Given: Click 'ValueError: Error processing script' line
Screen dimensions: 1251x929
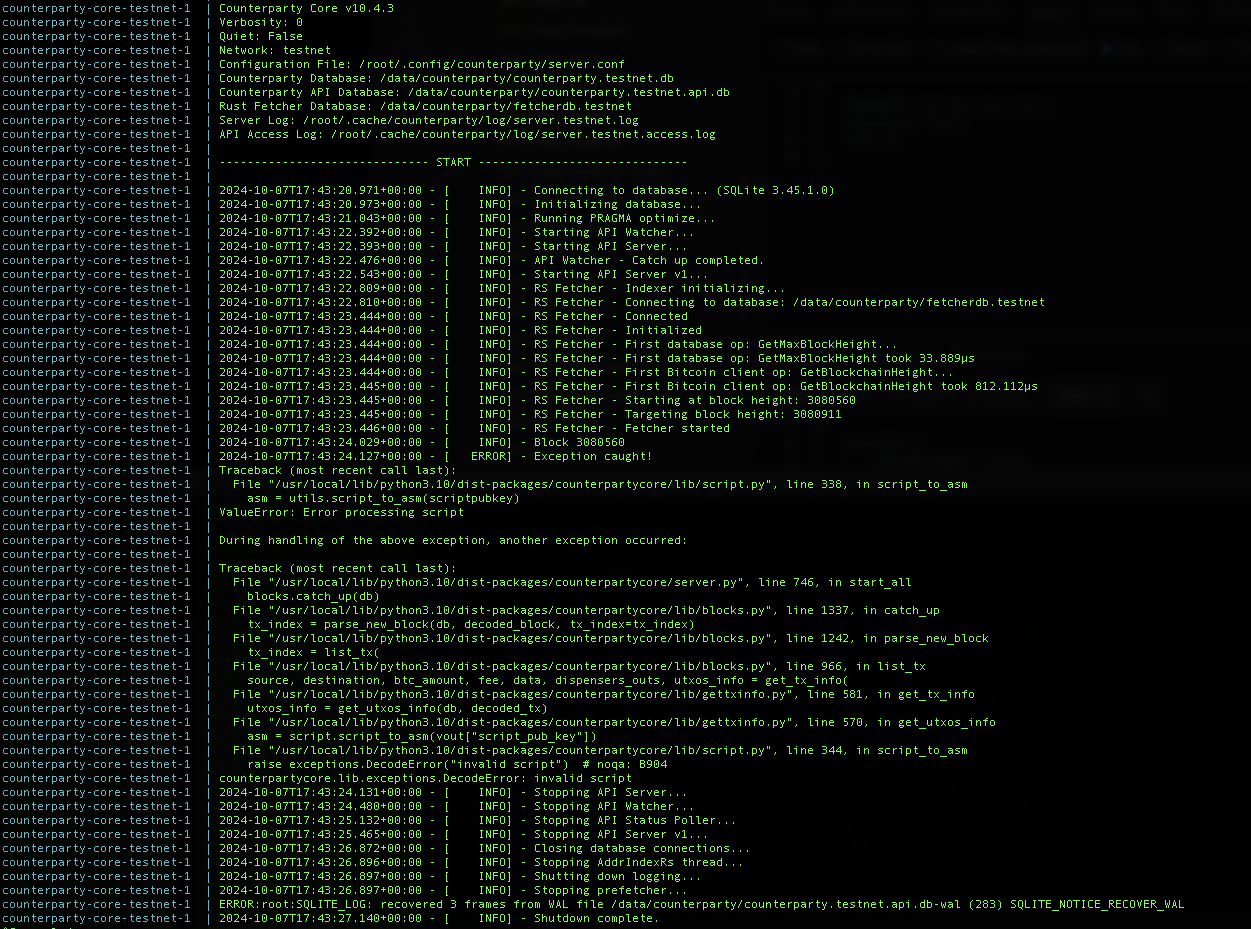Looking at the screenshot, I should click(341, 512).
